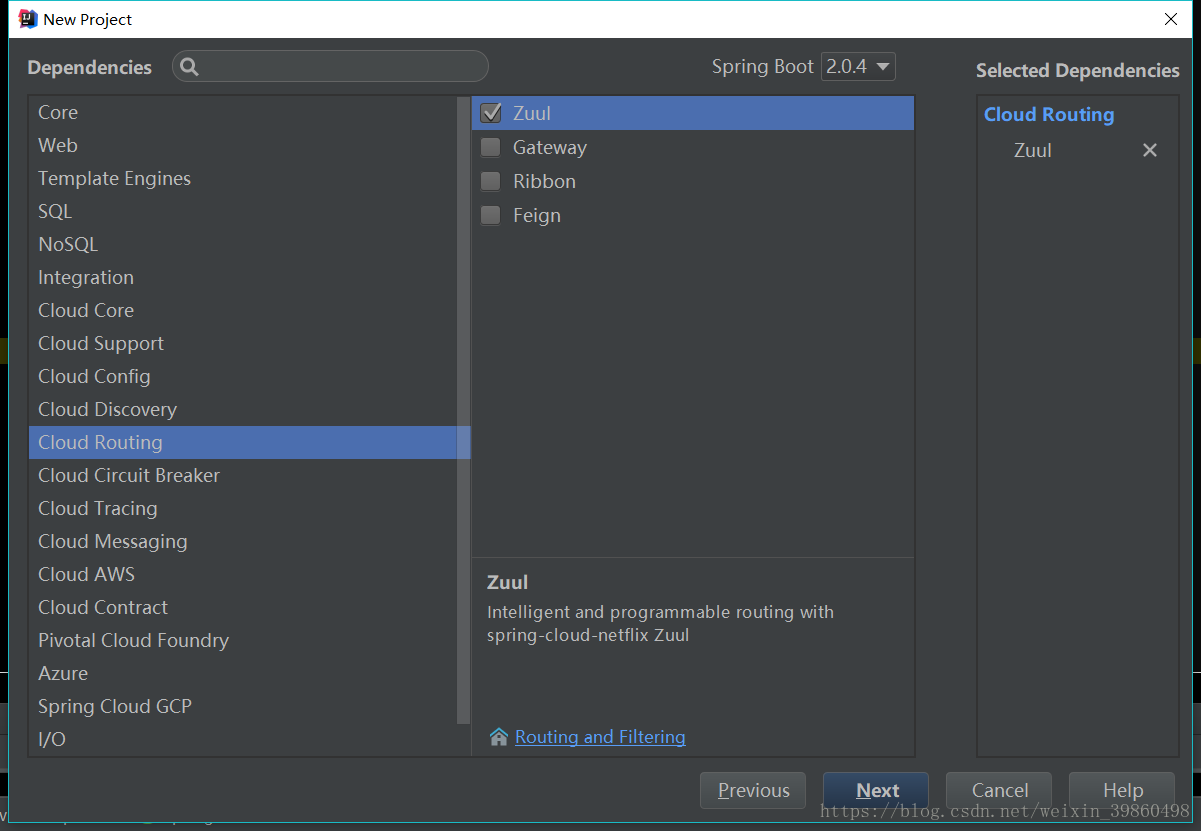Select Cloud Tracing in the list
The image size is (1201, 831).
pyautogui.click(x=243, y=508)
